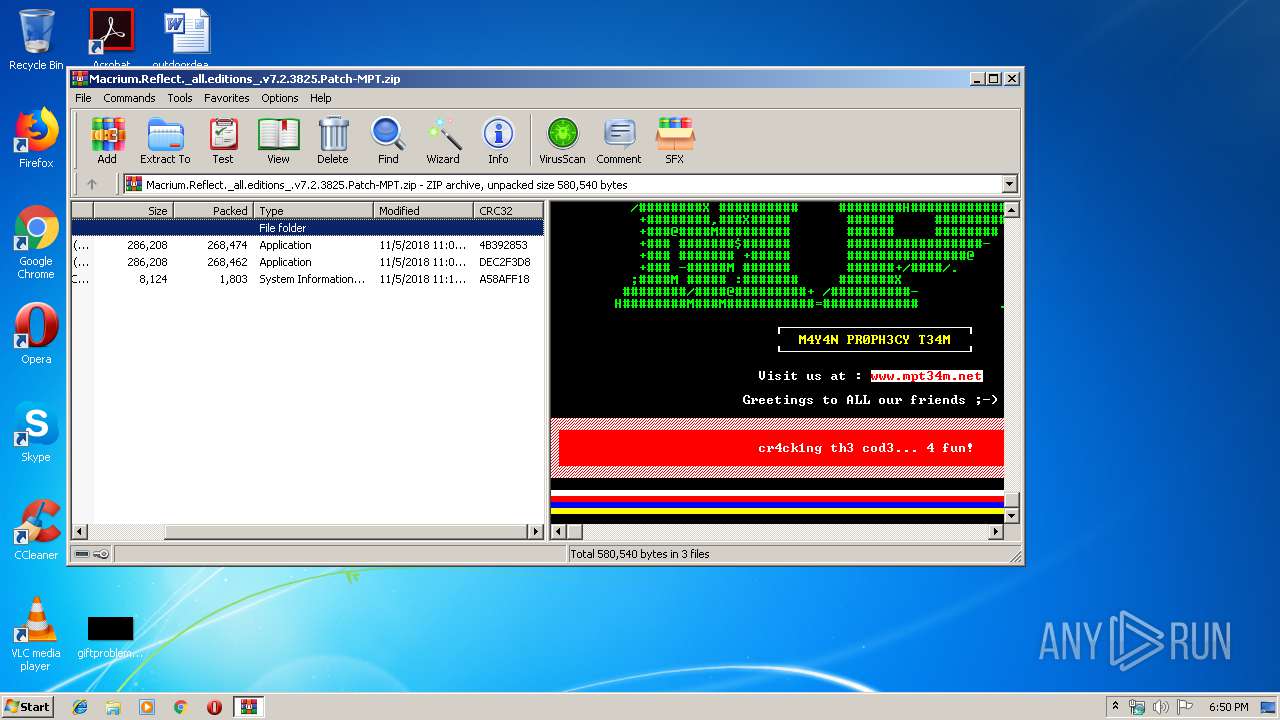The width and height of the screenshot is (1280, 720).
Task: Open the Skype desktop shortcut
Action: click(36, 432)
